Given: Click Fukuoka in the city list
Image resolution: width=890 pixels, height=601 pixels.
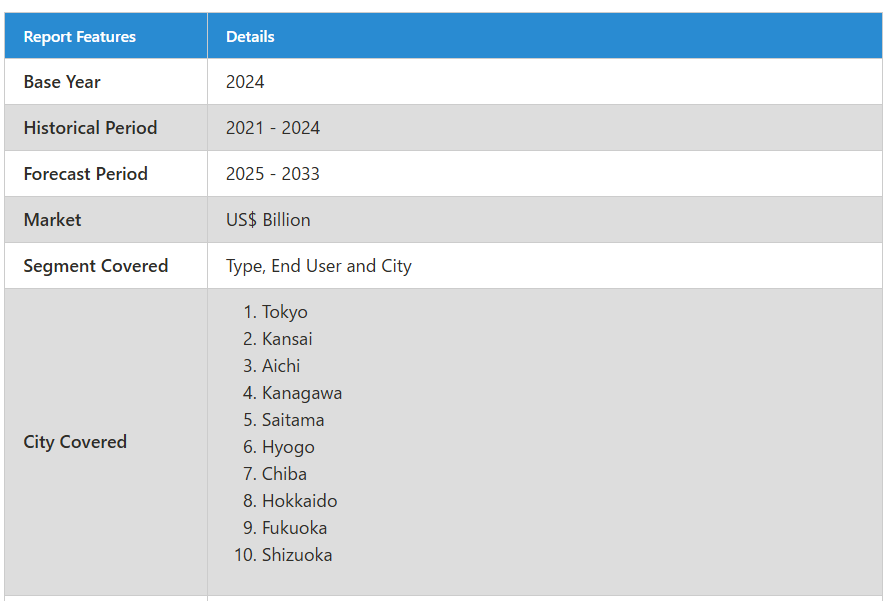Looking at the screenshot, I should (x=295, y=528).
